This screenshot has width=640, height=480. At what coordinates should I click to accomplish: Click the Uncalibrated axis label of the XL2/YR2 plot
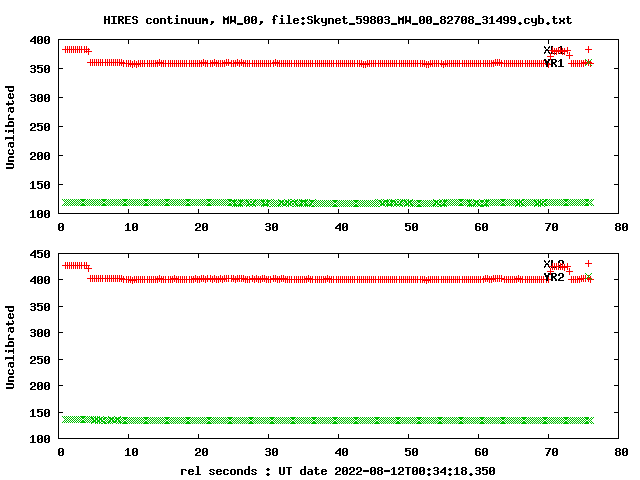[x=10, y=347]
